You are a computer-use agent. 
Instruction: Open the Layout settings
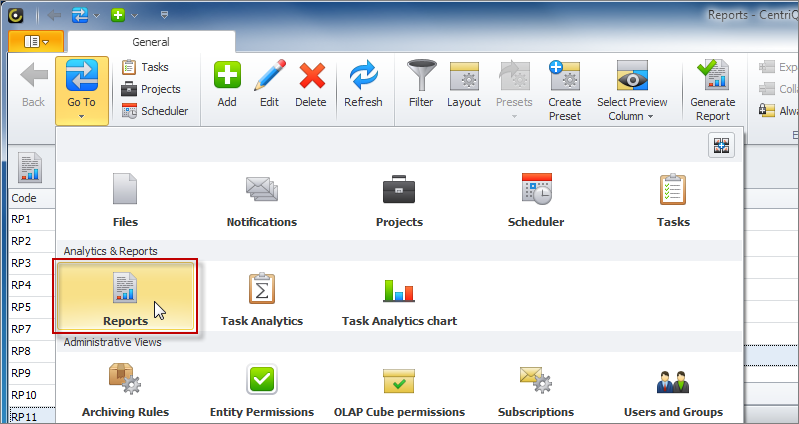[464, 85]
